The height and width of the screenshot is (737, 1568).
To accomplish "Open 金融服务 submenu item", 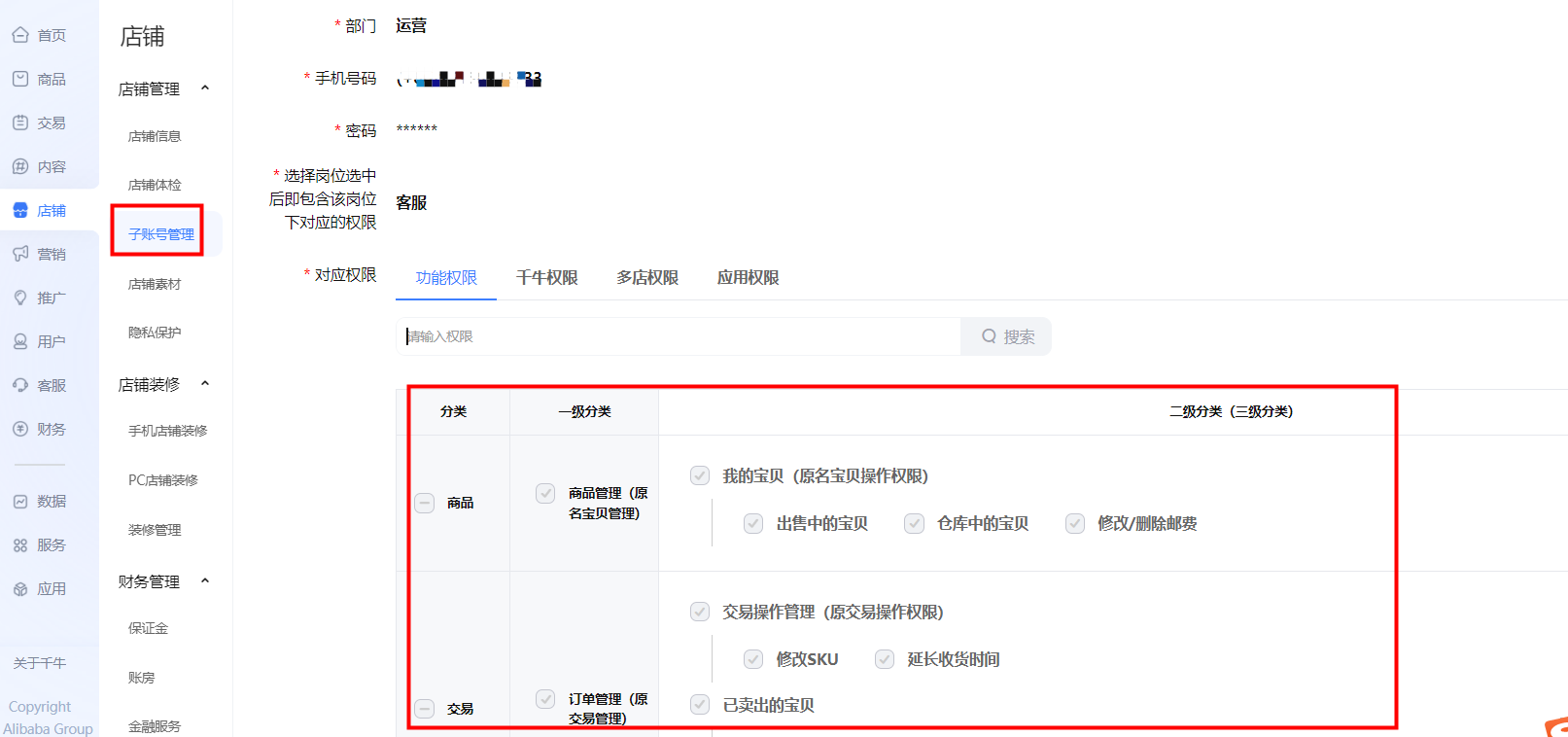I will 155,726.
